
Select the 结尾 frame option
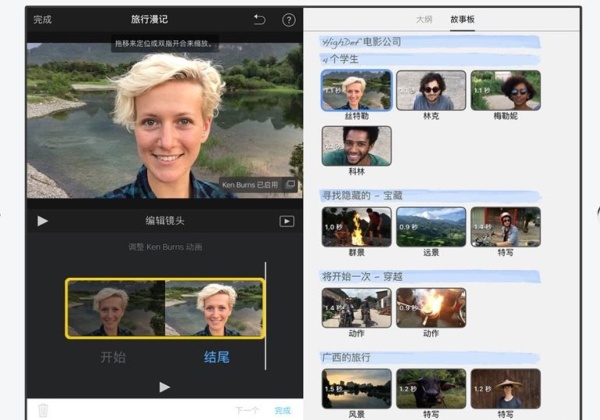(217, 357)
